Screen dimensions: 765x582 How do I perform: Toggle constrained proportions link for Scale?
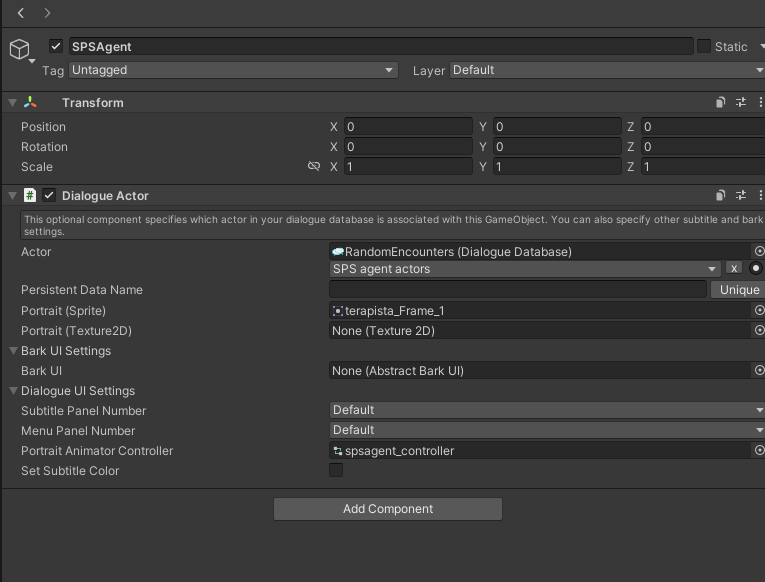coord(314,166)
